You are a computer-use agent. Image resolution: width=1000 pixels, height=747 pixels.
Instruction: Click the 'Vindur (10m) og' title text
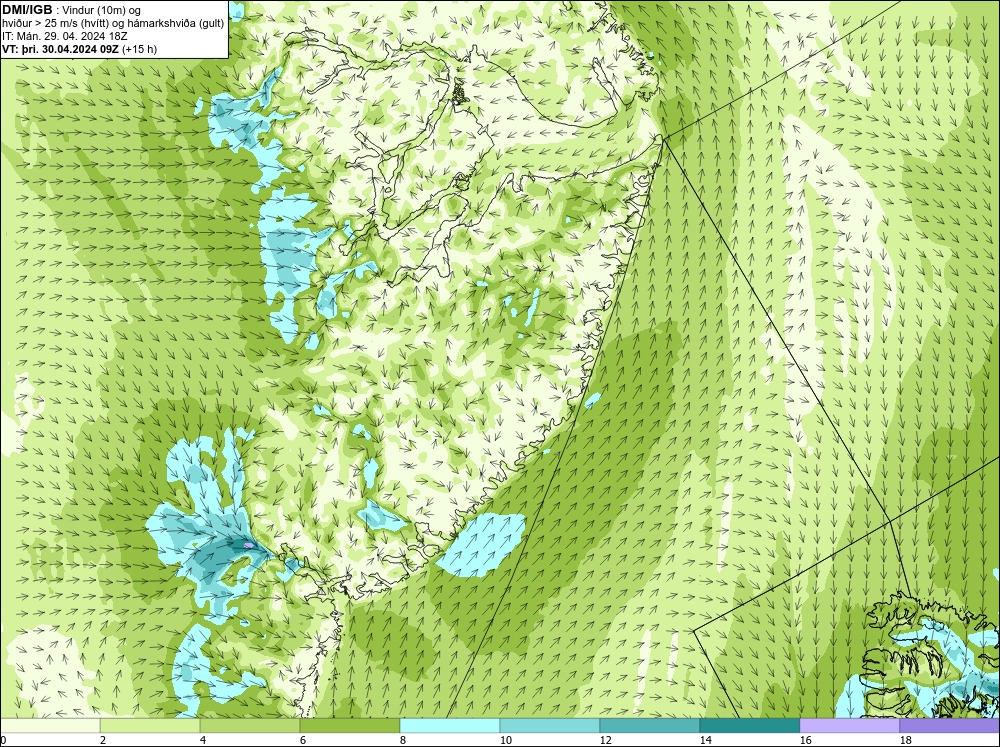tap(101, 10)
